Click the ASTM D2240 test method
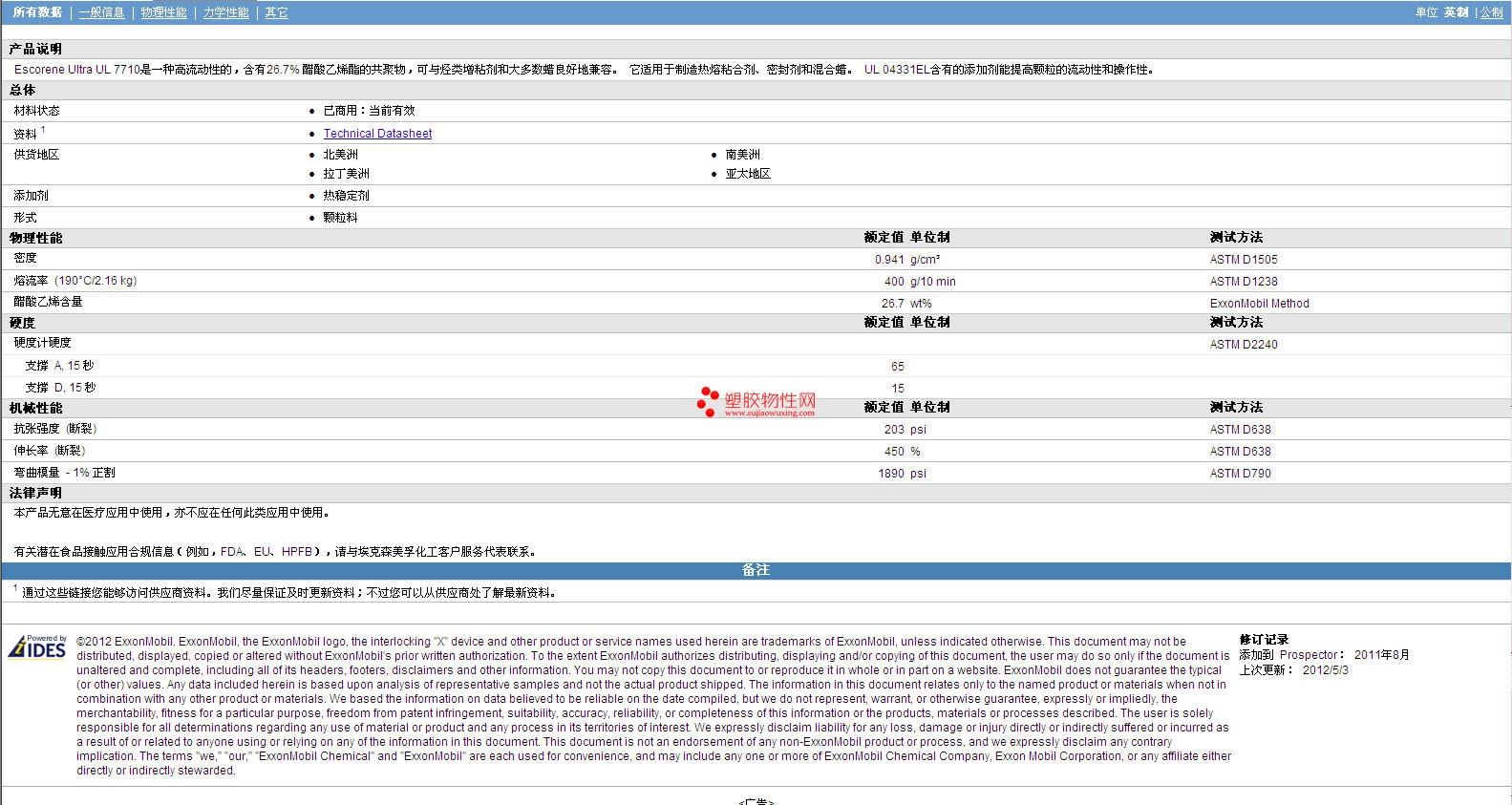Image resolution: width=1512 pixels, height=805 pixels. click(1244, 345)
